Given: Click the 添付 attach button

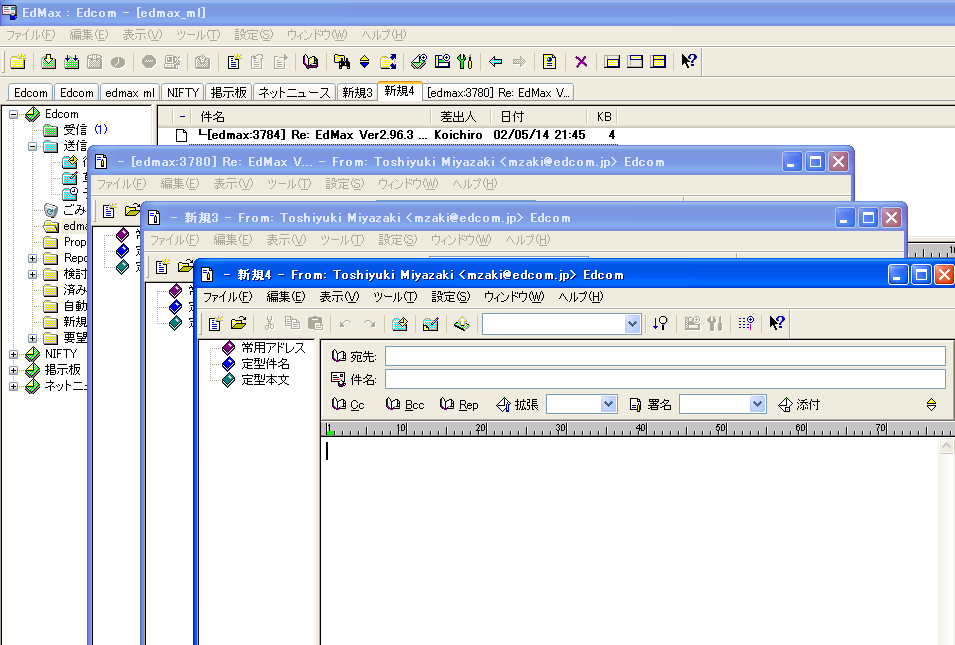Looking at the screenshot, I should 799,404.
